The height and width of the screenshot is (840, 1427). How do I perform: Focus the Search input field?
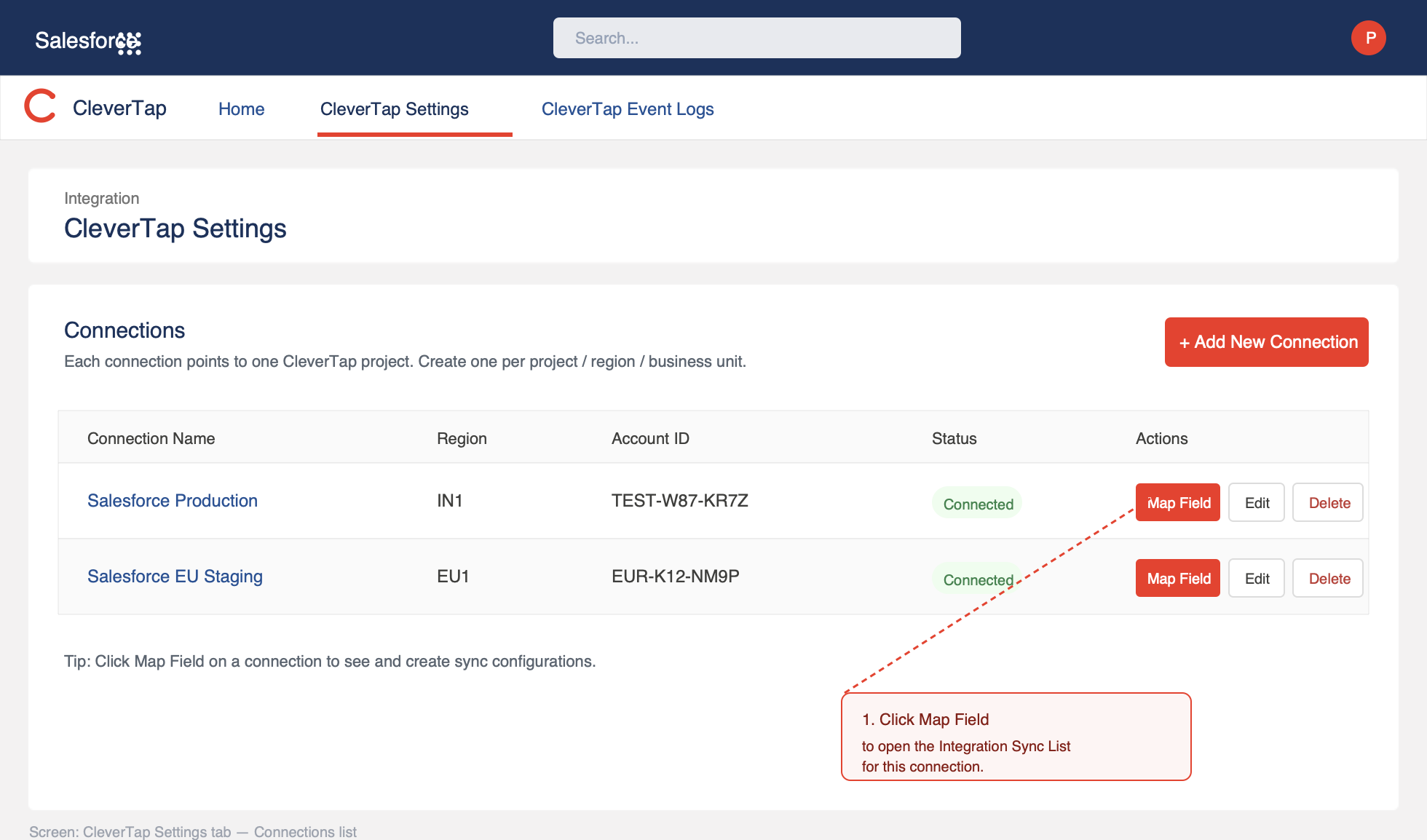coord(757,38)
